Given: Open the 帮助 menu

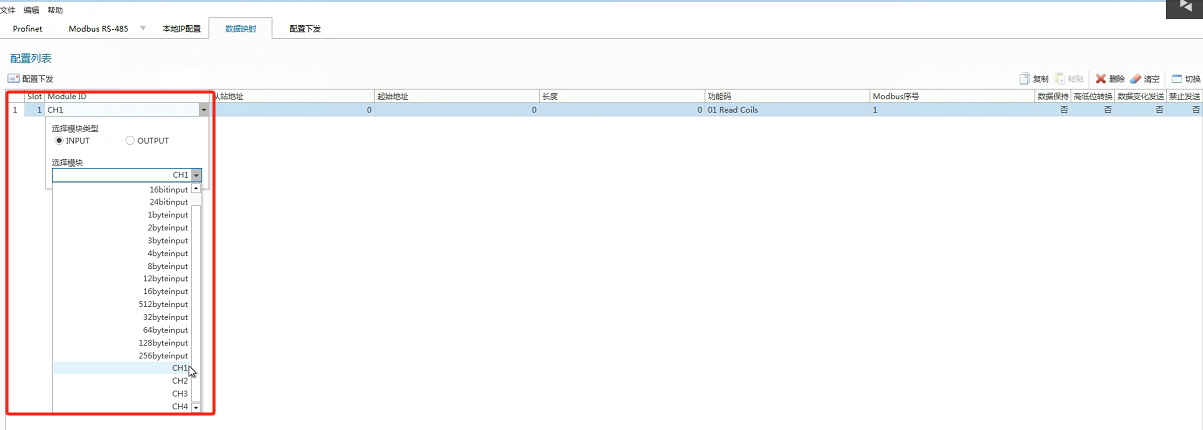Looking at the screenshot, I should click(55, 9).
